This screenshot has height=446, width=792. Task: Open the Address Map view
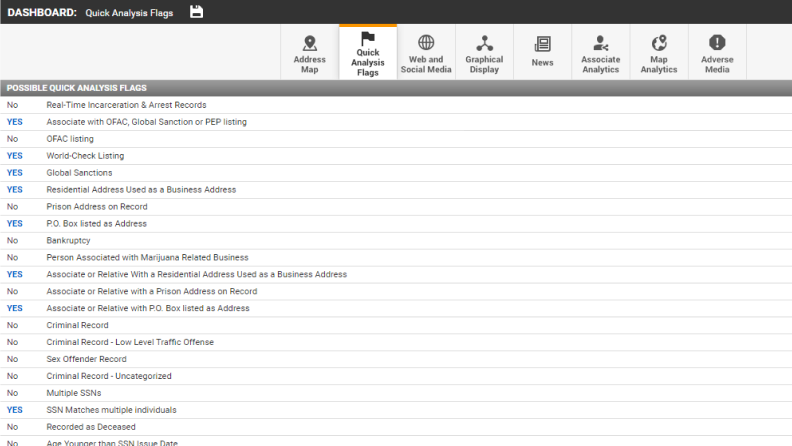[x=310, y=53]
